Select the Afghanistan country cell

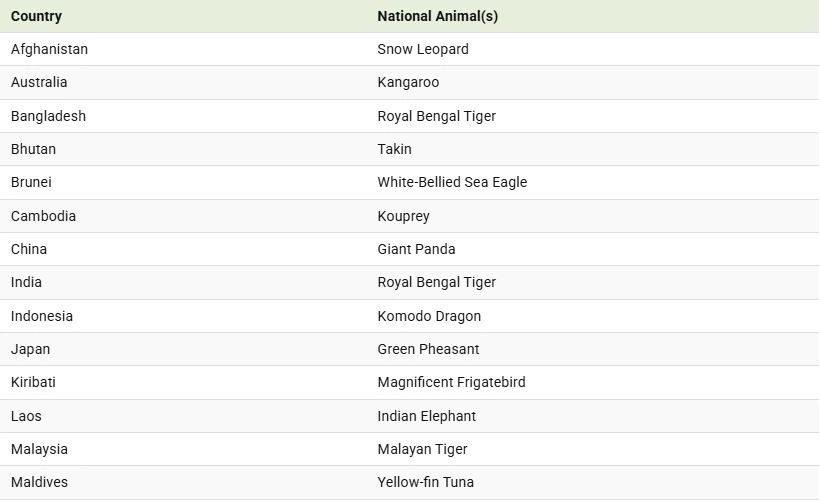tap(49, 49)
